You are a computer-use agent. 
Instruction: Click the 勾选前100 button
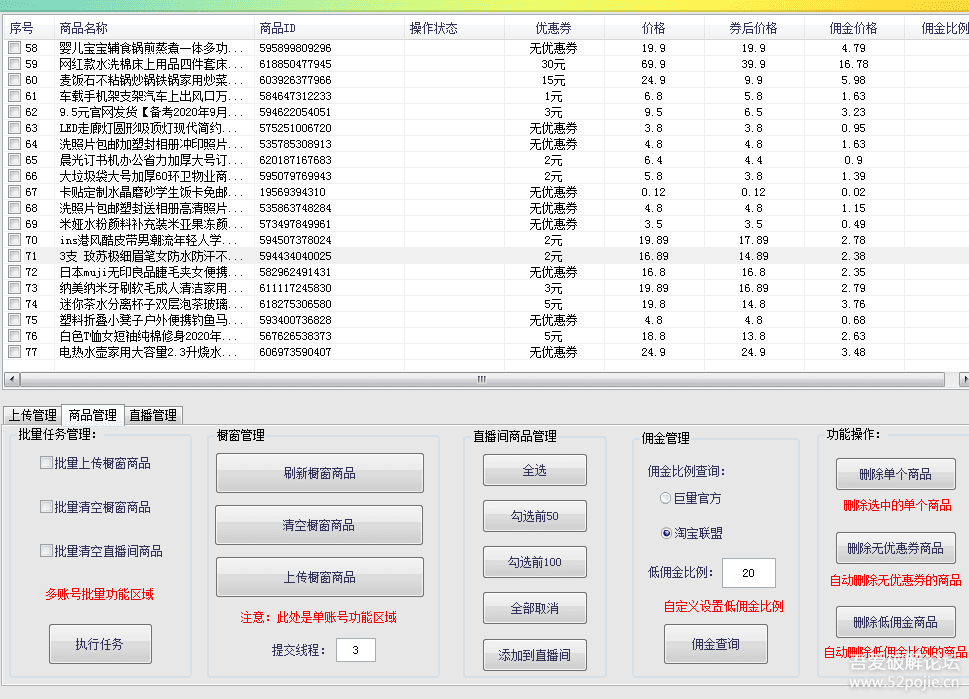tap(535, 562)
